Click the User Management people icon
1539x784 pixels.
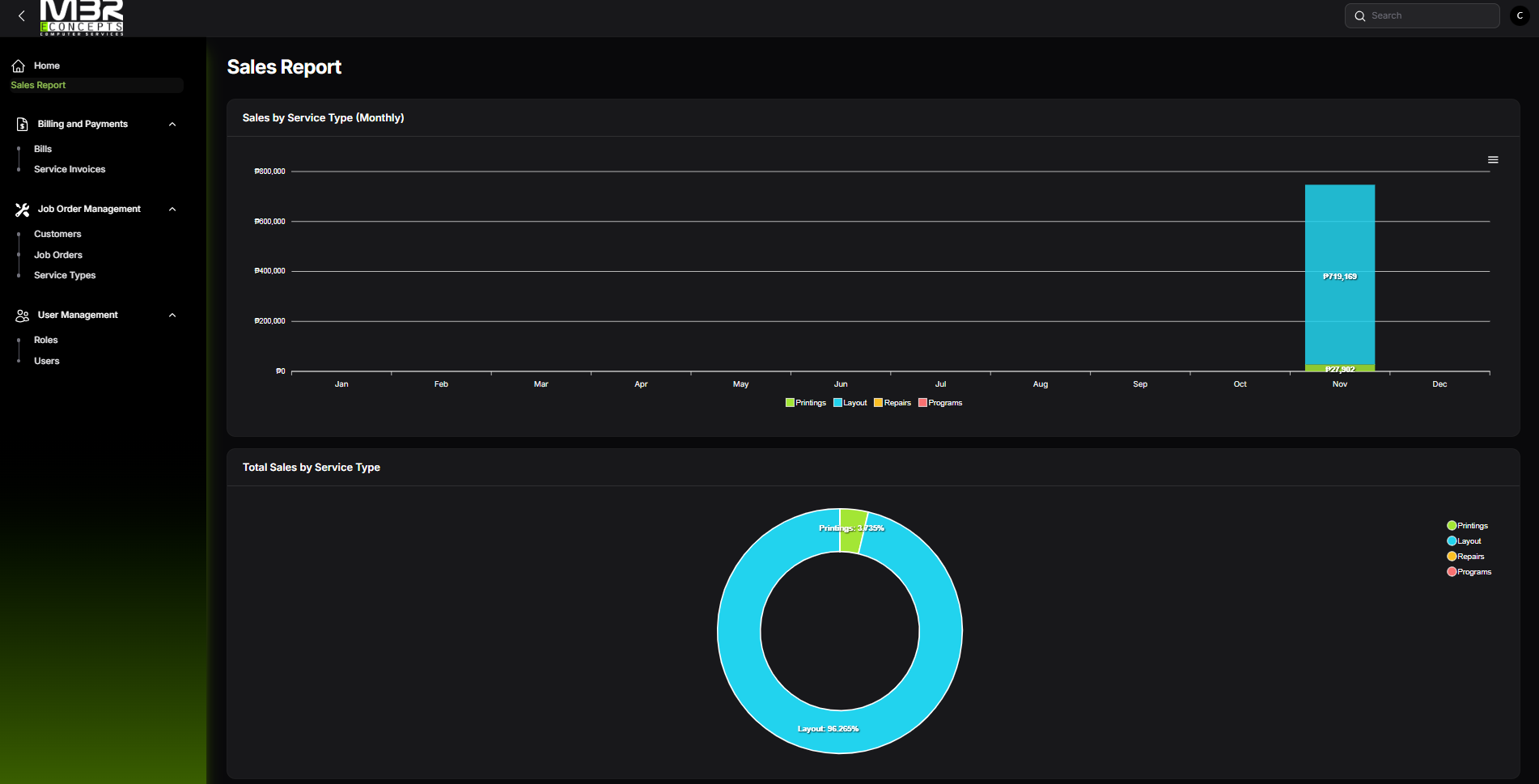pos(22,316)
